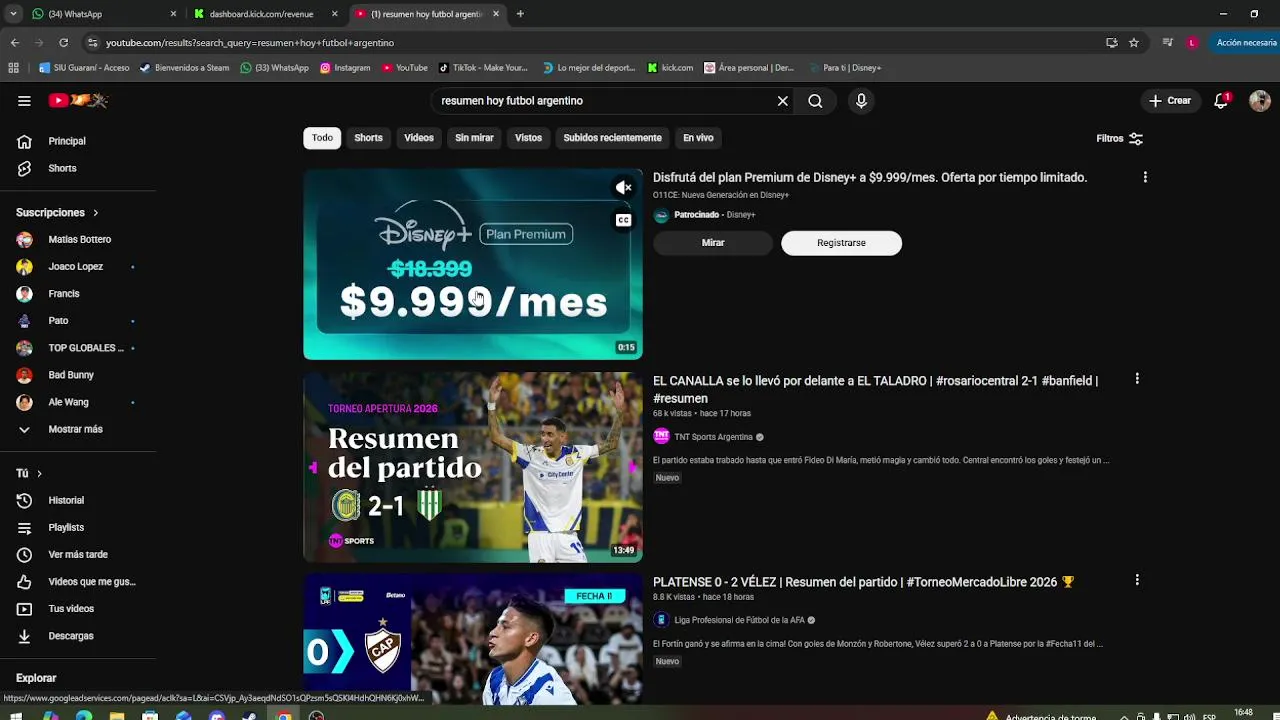Click the Crear button
Viewport: 1280px width, 720px height.
[x=1170, y=101]
